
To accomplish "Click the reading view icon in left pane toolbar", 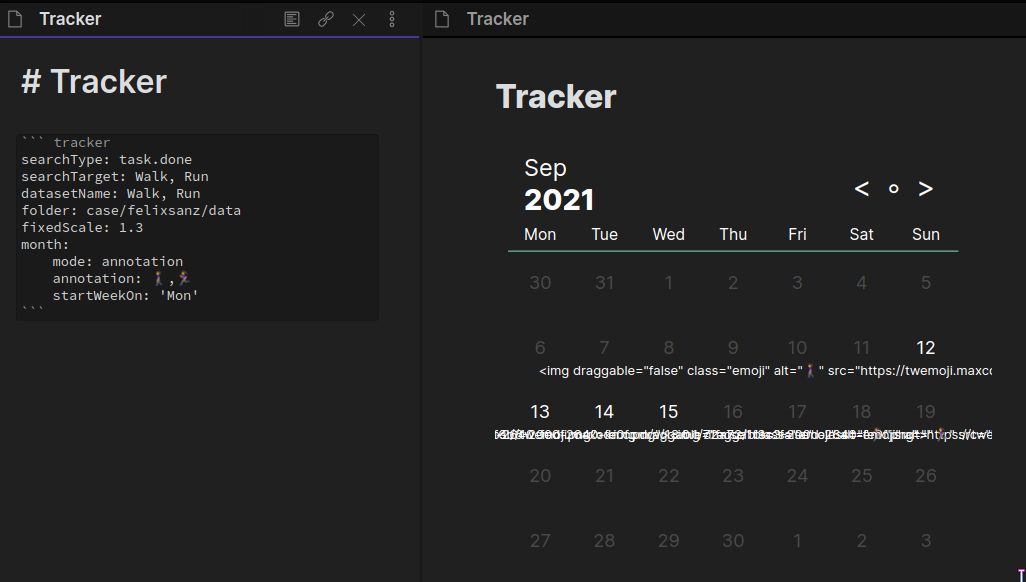I will (291, 19).
